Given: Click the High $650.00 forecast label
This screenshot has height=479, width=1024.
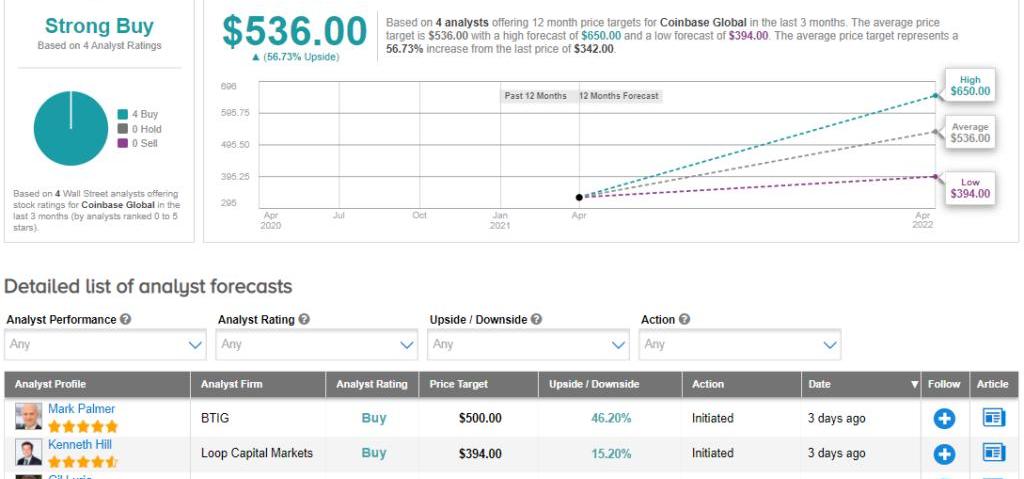Looking at the screenshot, I should (x=969, y=86).
